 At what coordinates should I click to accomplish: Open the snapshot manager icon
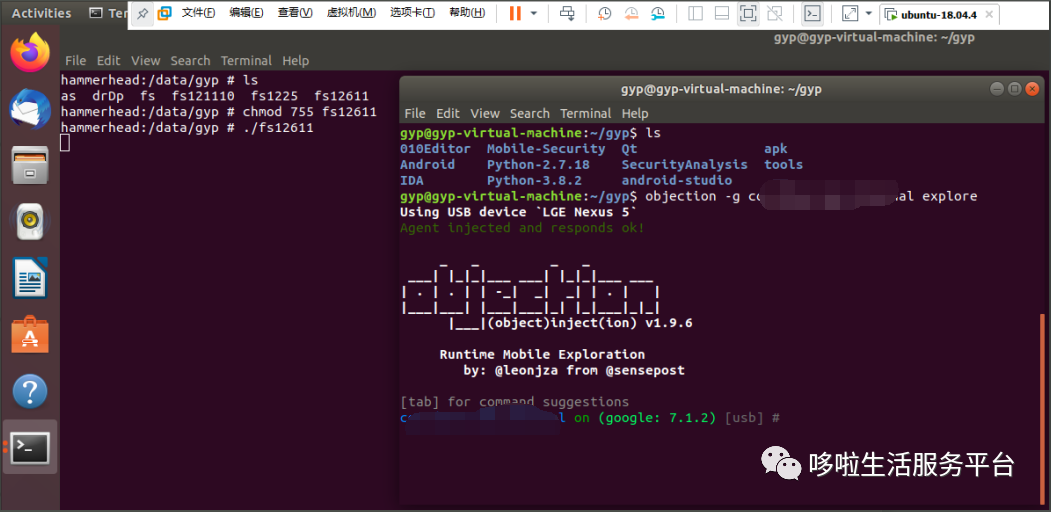click(658, 13)
